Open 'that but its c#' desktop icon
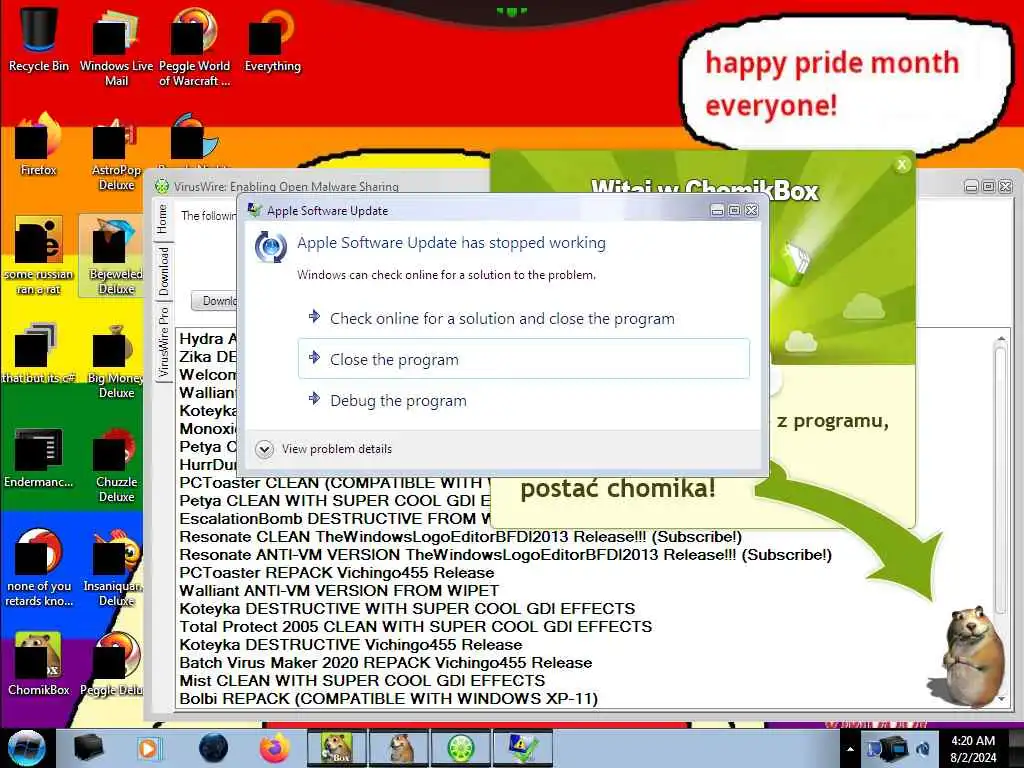 coord(39,353)
